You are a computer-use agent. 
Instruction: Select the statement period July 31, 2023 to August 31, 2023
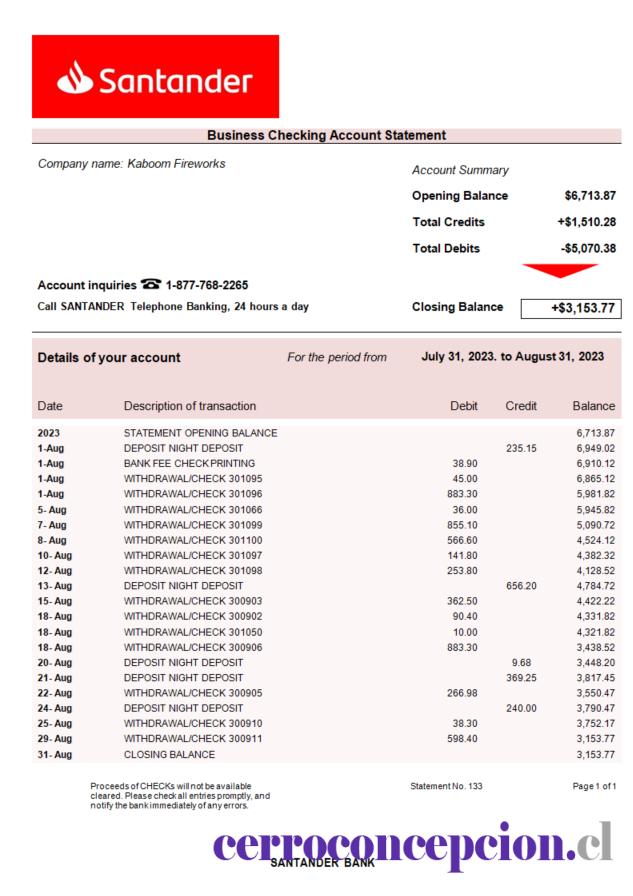tap(512, 357)
